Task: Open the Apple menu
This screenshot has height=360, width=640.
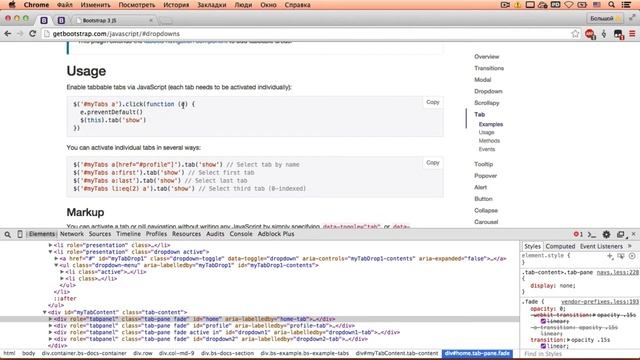Action: click(x=12, y=5)
